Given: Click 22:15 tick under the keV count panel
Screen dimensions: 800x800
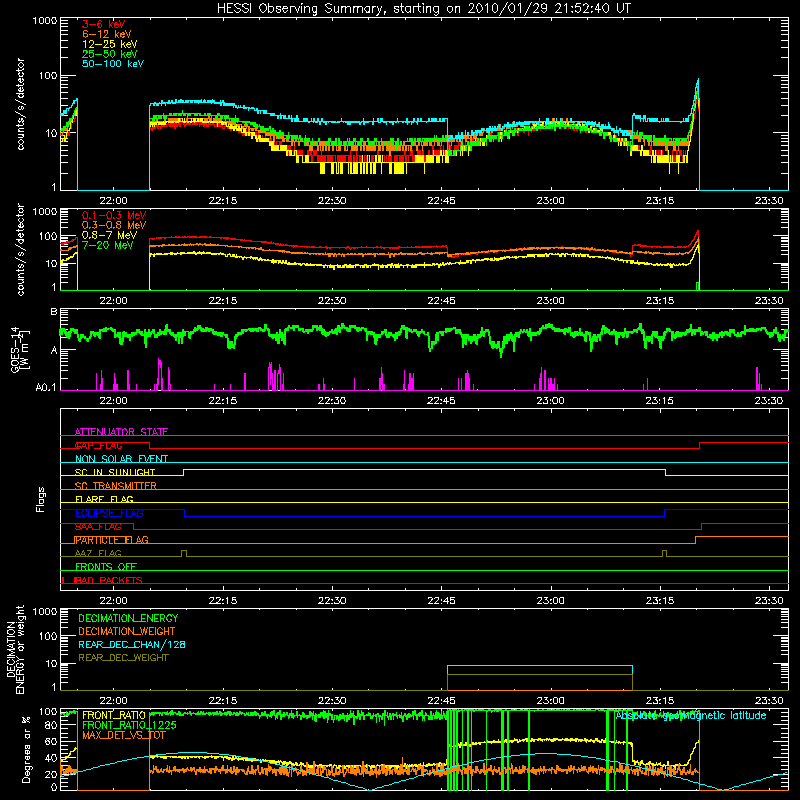Looking at the screenshot, I should 223,201.
